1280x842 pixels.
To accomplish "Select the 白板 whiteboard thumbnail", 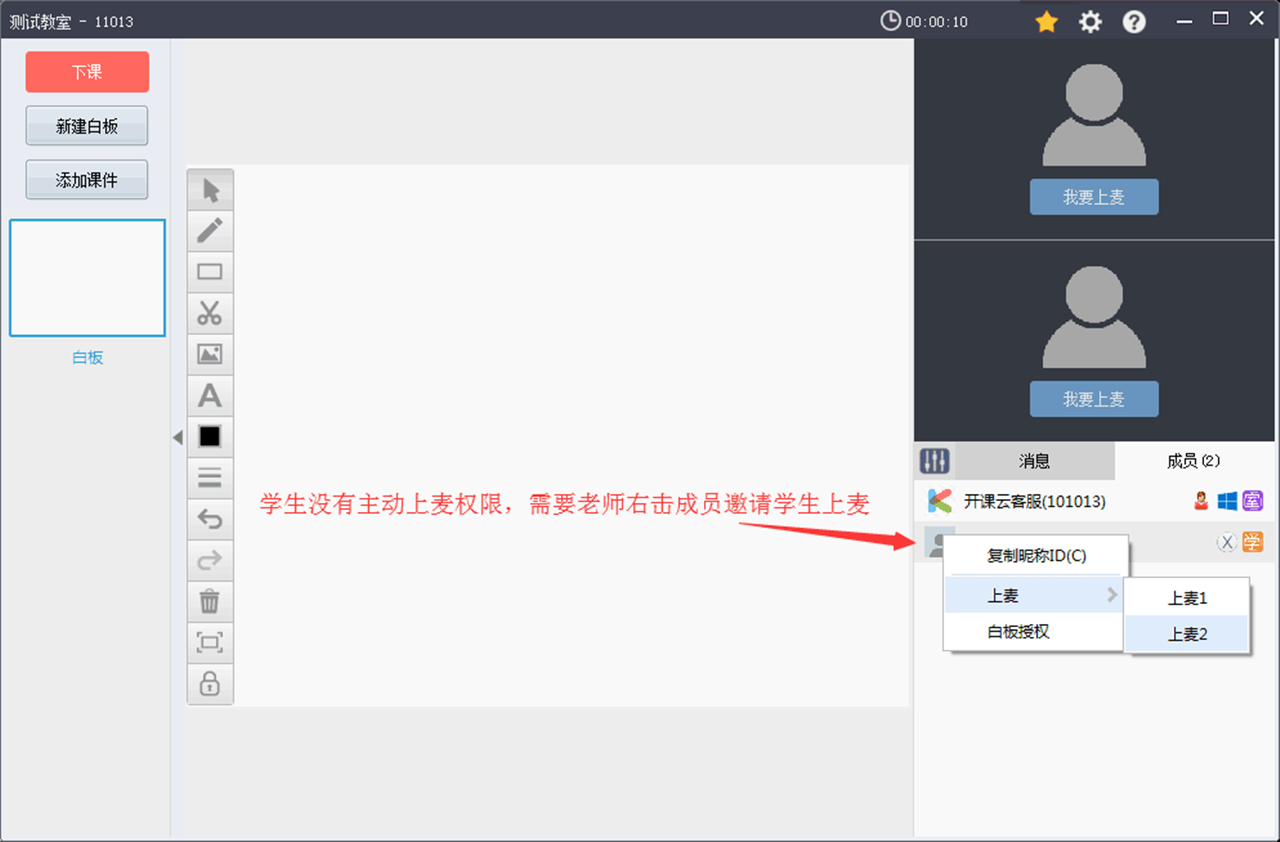I will [87, 277].
